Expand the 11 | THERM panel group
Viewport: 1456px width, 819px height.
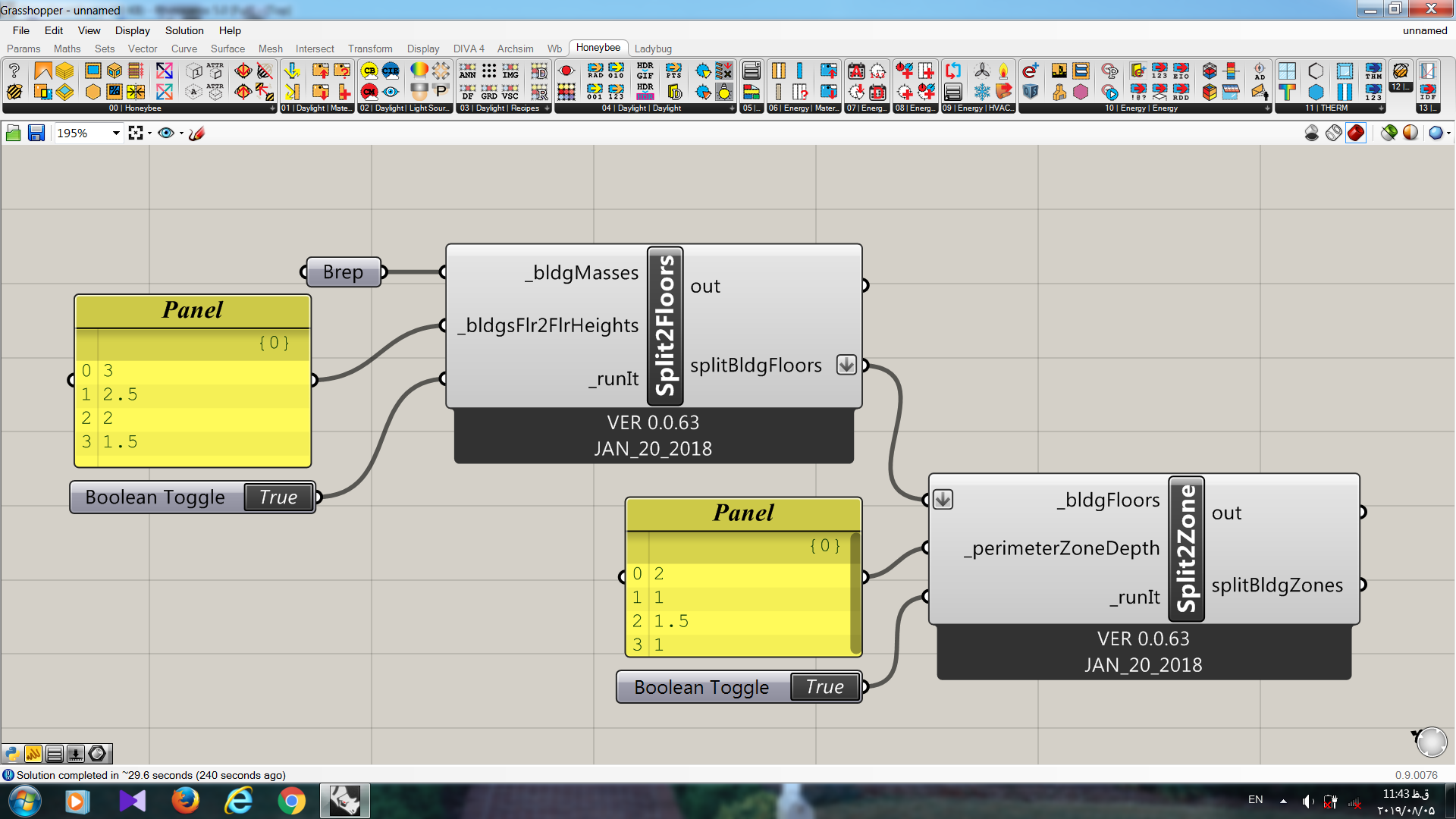coord(1381,108)
